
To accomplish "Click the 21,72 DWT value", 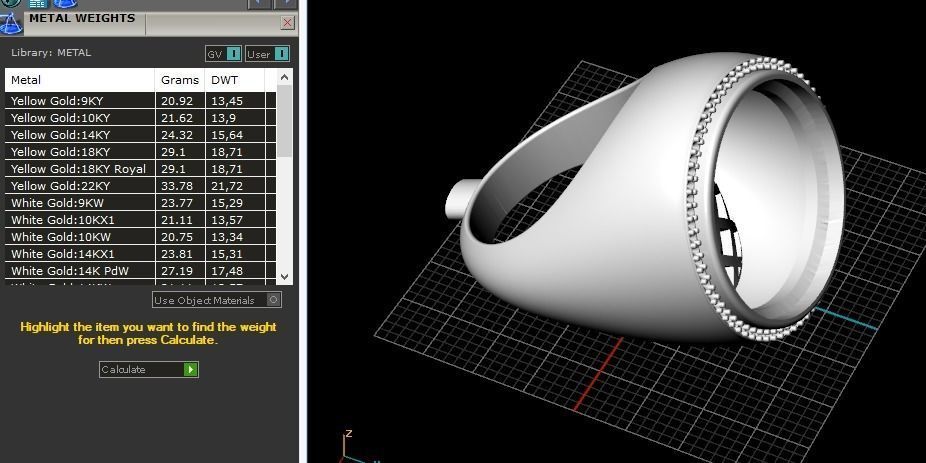I will [x=227, y=186].
